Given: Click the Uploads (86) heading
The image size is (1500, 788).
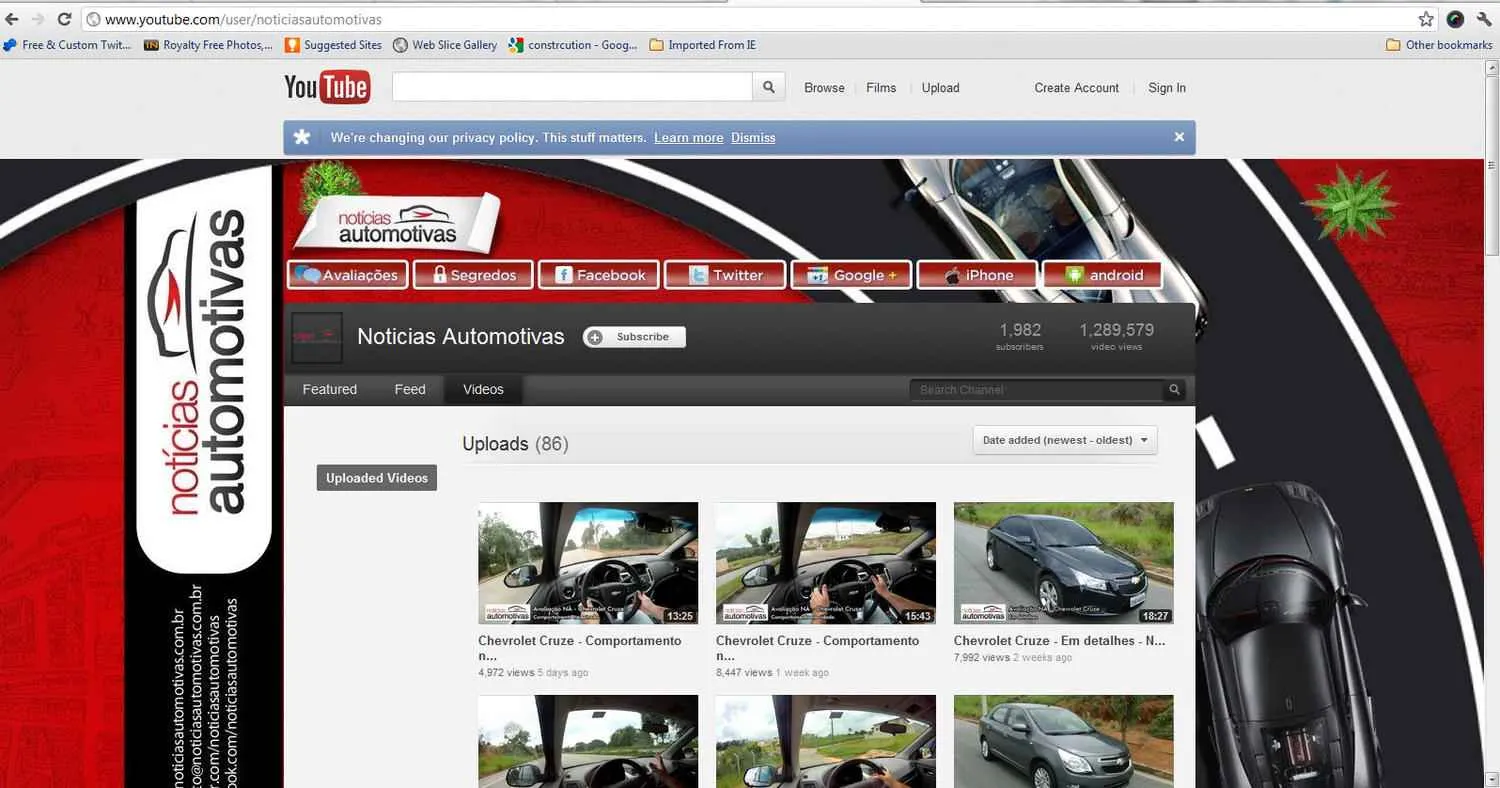Looking at the screenshot, I should click(x=515, y=444).
